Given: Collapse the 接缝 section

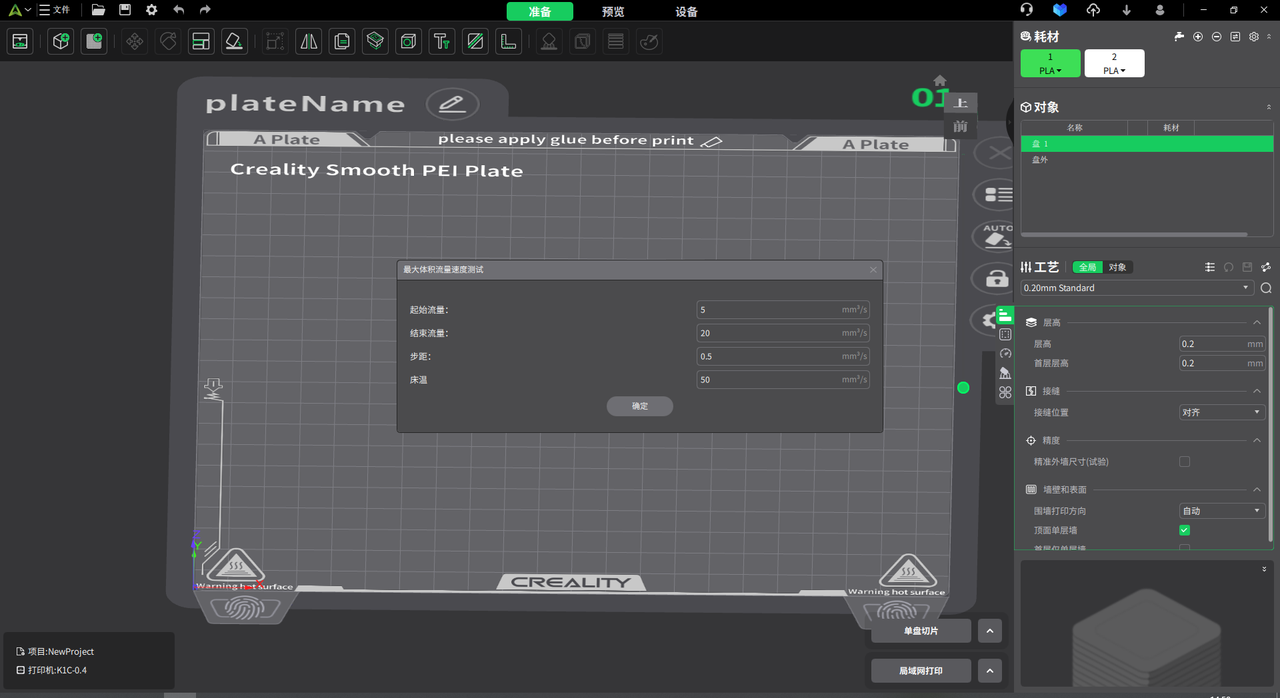Looking at the screenshot, I should click(1257, 391).
